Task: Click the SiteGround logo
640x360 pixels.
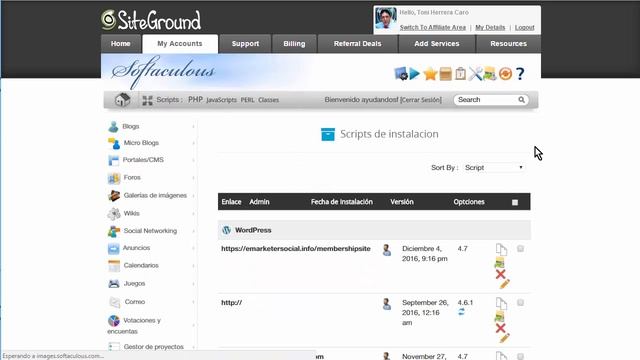Action: tap(151, 20)
